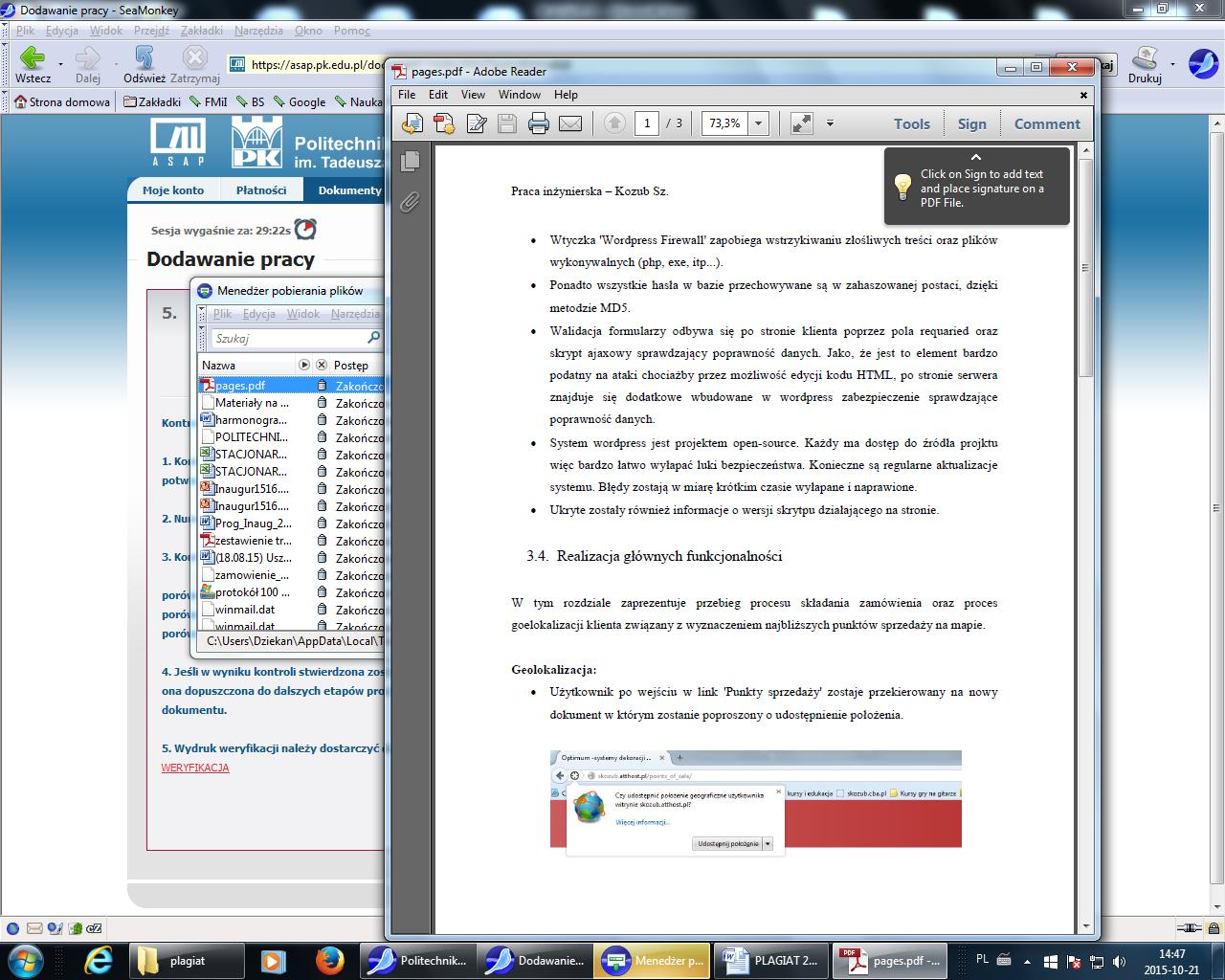The width and height of the screenshot is (1225, 980).
Task: Open the Tools pane in Adobe Reader
Action: pos(911,123)
